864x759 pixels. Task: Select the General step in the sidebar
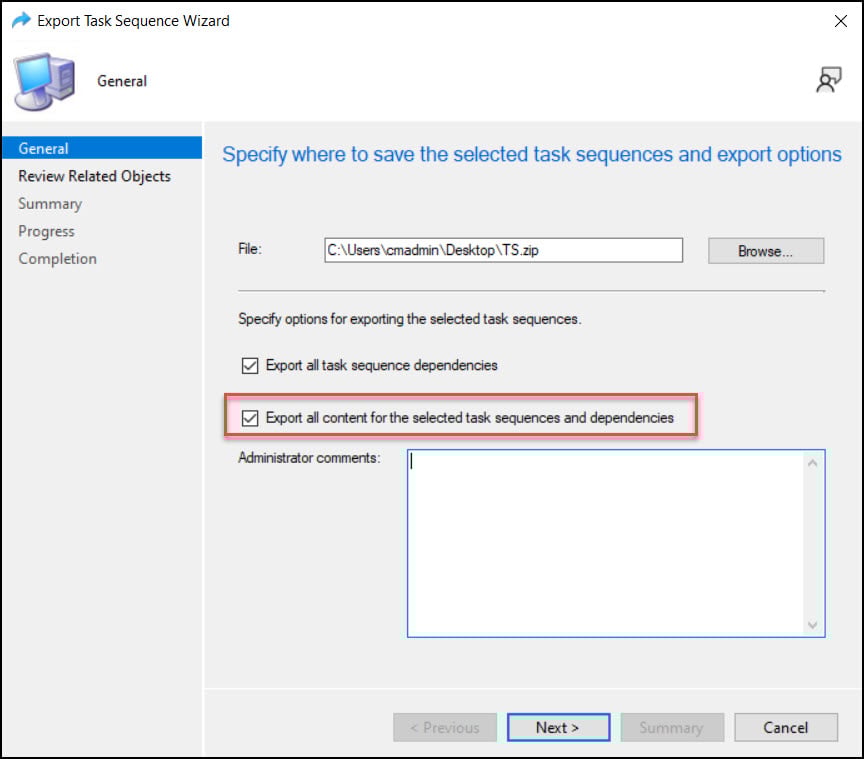102,148
